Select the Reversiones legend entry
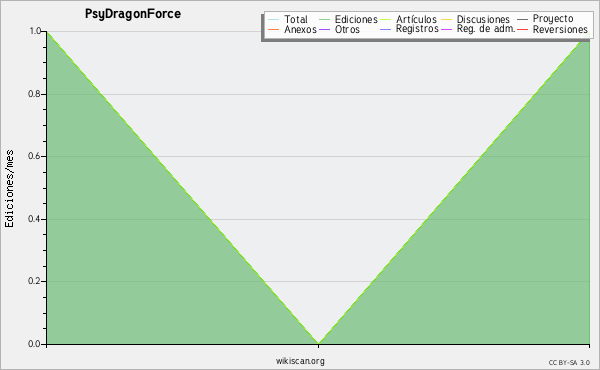 553,29
